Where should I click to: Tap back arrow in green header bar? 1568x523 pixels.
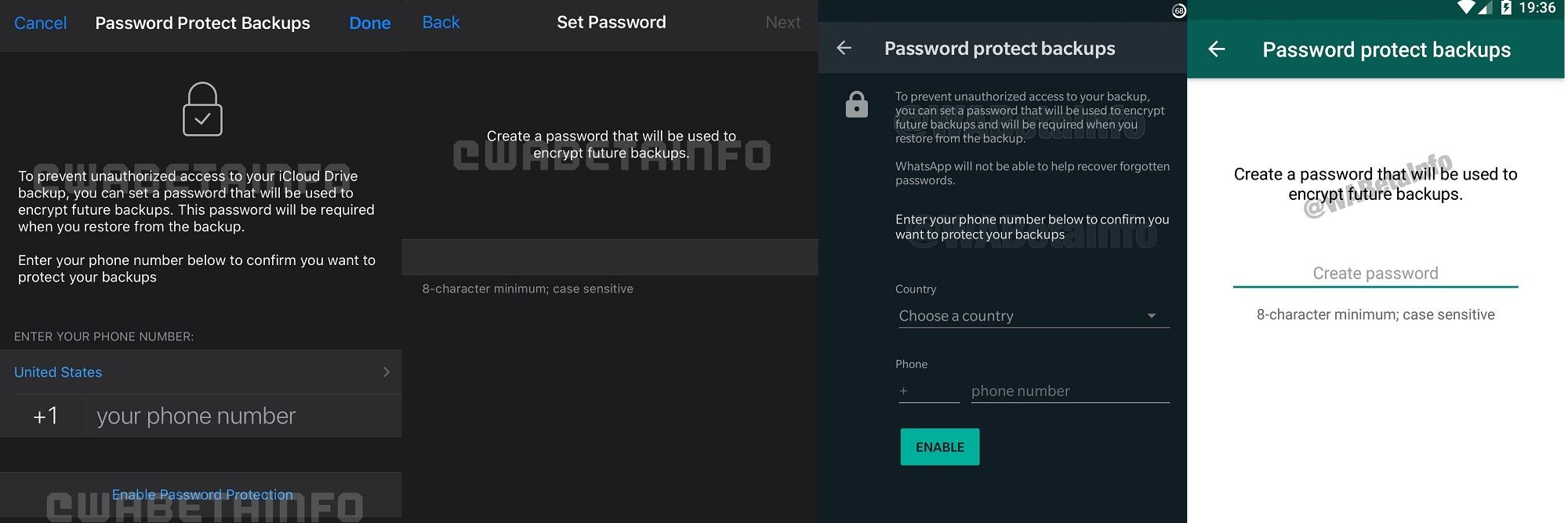click(1217, 49)
